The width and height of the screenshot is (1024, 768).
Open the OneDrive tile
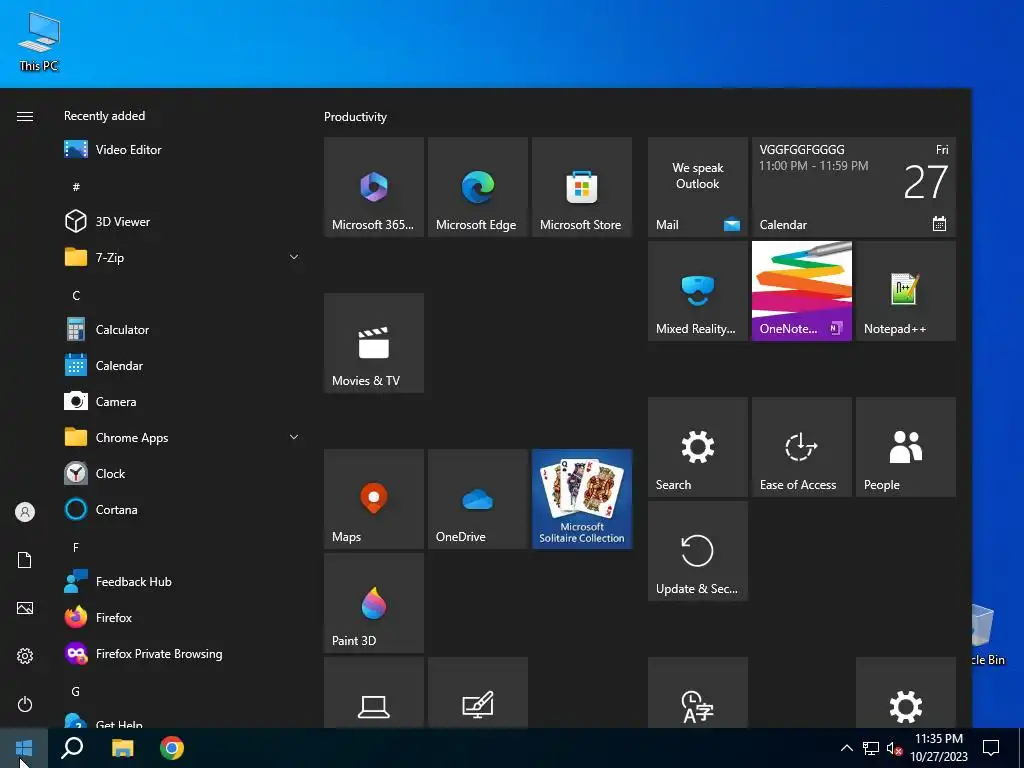pyautogui.click(x=477, y=499)
